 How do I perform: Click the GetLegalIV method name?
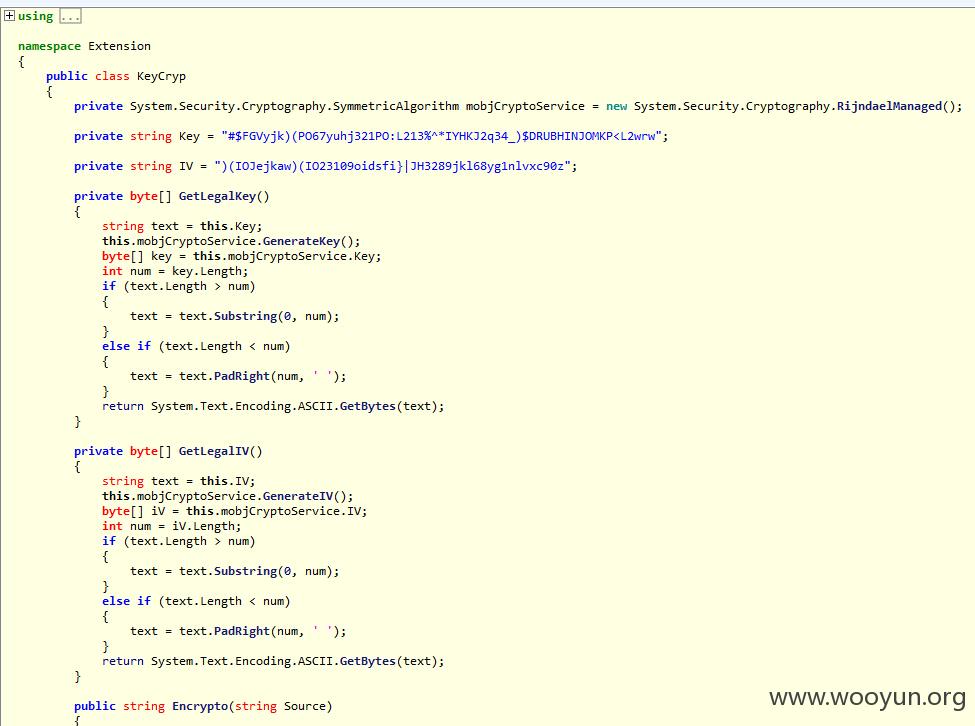pyautogui.click(x=214, y=451)
